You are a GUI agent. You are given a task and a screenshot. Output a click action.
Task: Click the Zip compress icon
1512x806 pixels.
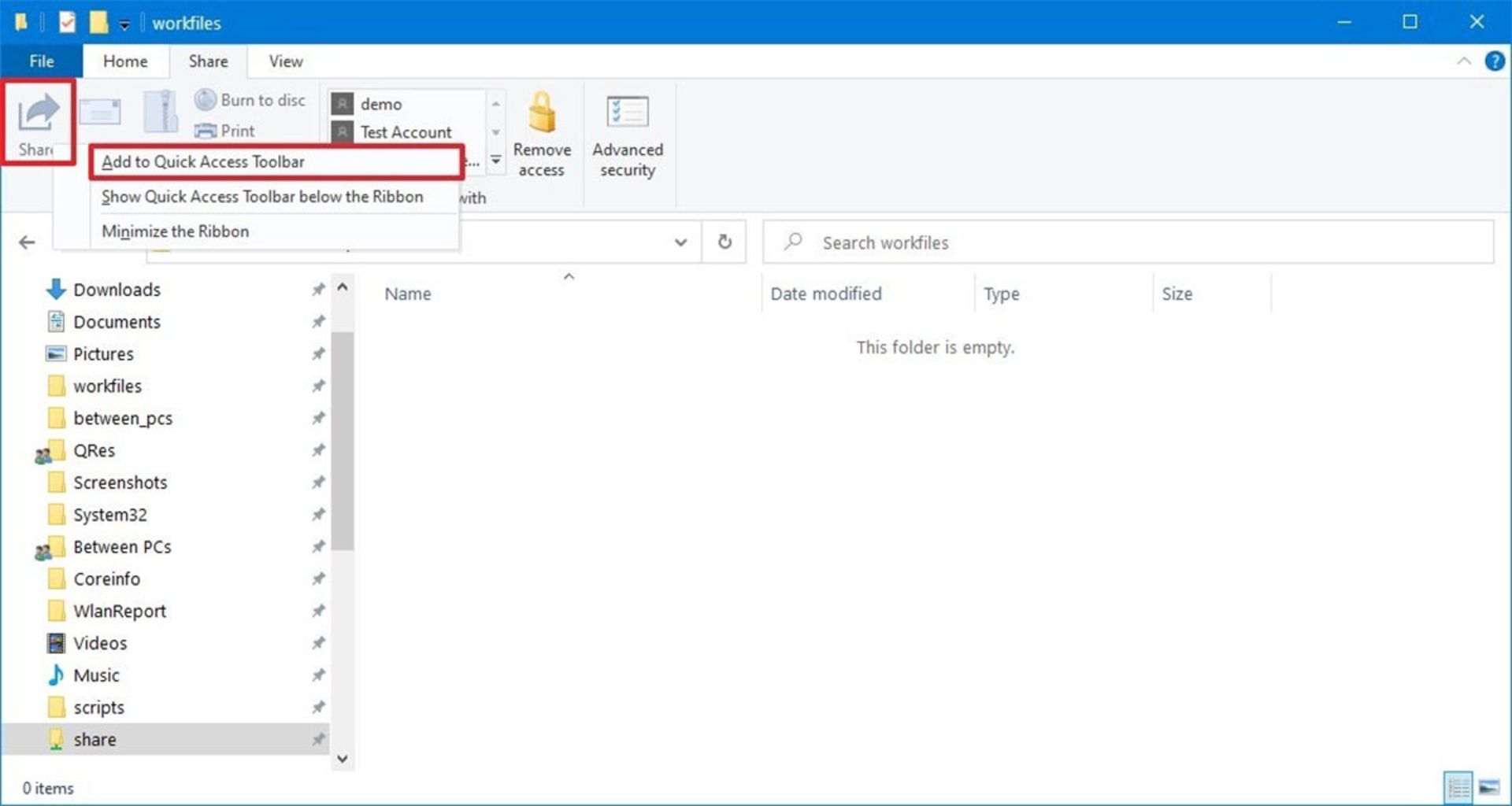[x=161, y=113]
